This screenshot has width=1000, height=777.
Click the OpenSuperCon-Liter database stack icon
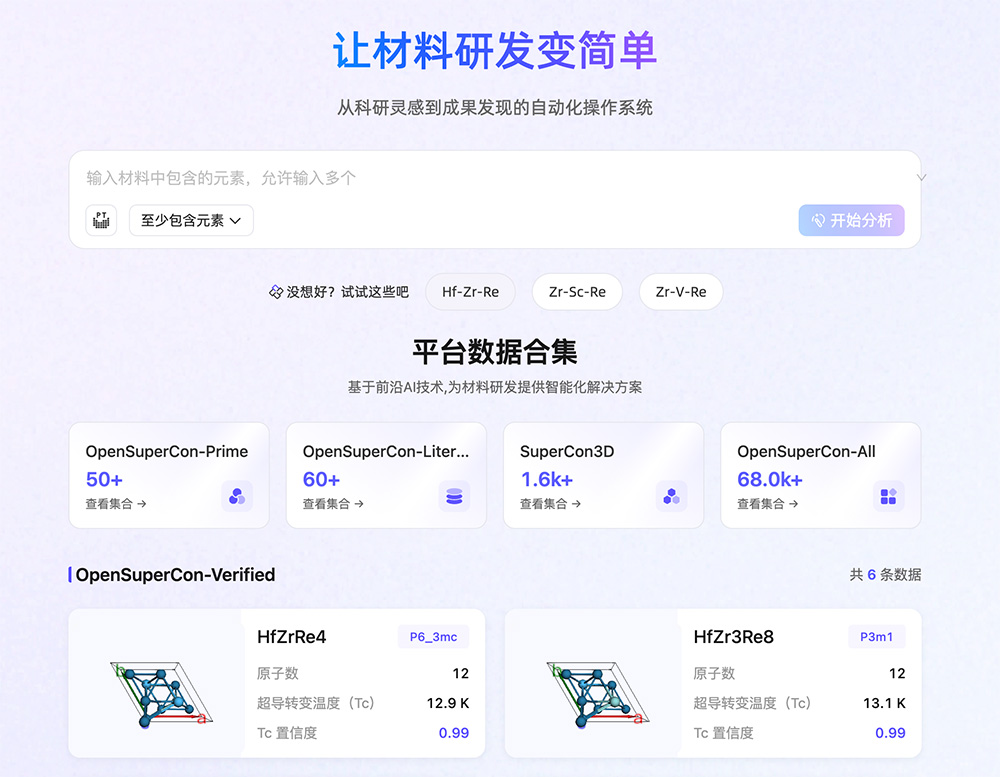click(454, 496)
